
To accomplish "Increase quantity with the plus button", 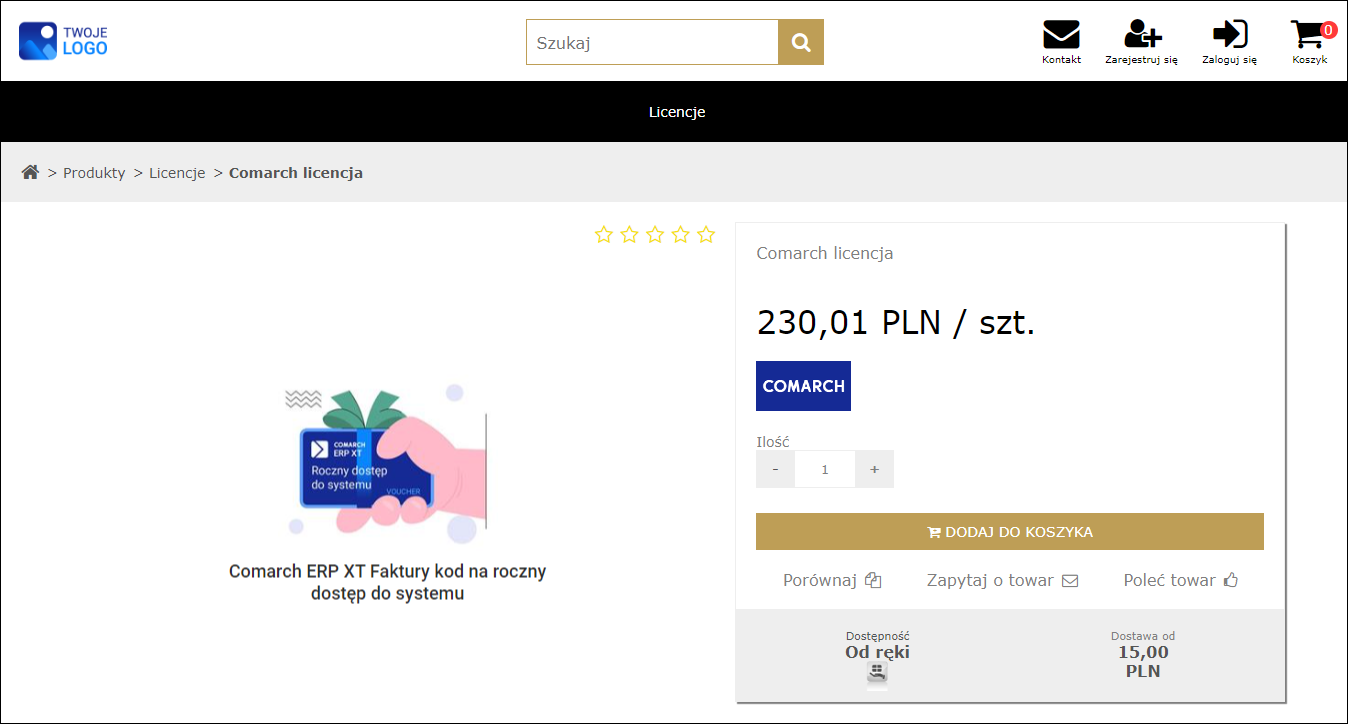I will pos(875,469).
